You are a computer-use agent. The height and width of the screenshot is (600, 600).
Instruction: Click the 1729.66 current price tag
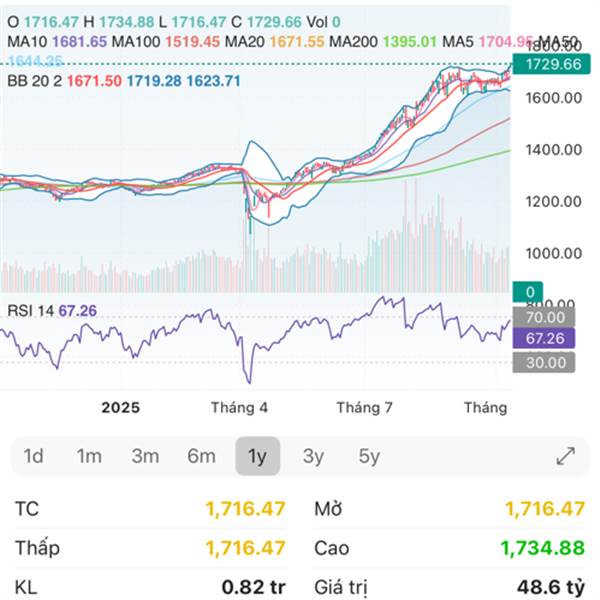tap(552, 64)
